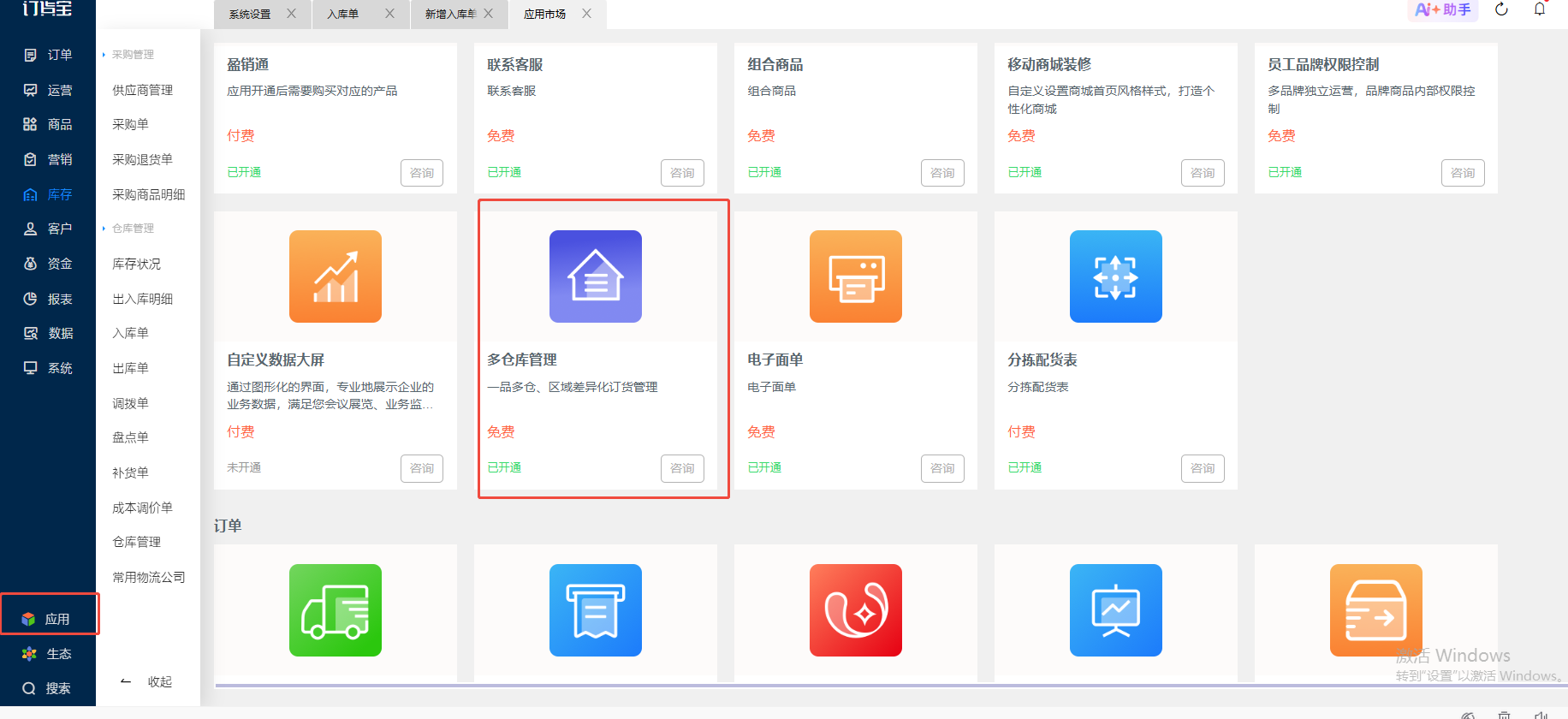Viewport: 1568px width, 719px height.
Task: Click the 分拣配货表 sorting icon
Action: 1116,276
